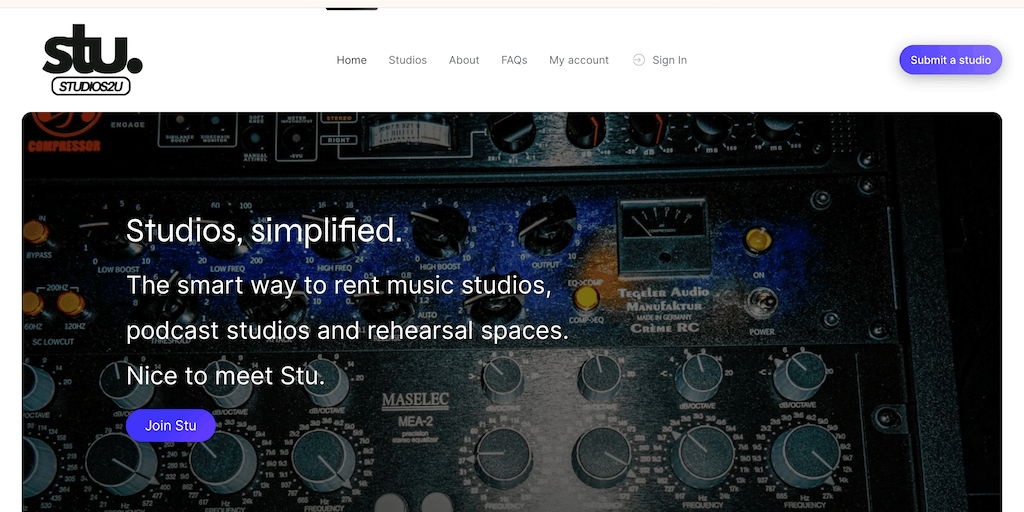Viewport: 1024px width, 512px height.
Task: Open the About page
Action: click(464, 60)
